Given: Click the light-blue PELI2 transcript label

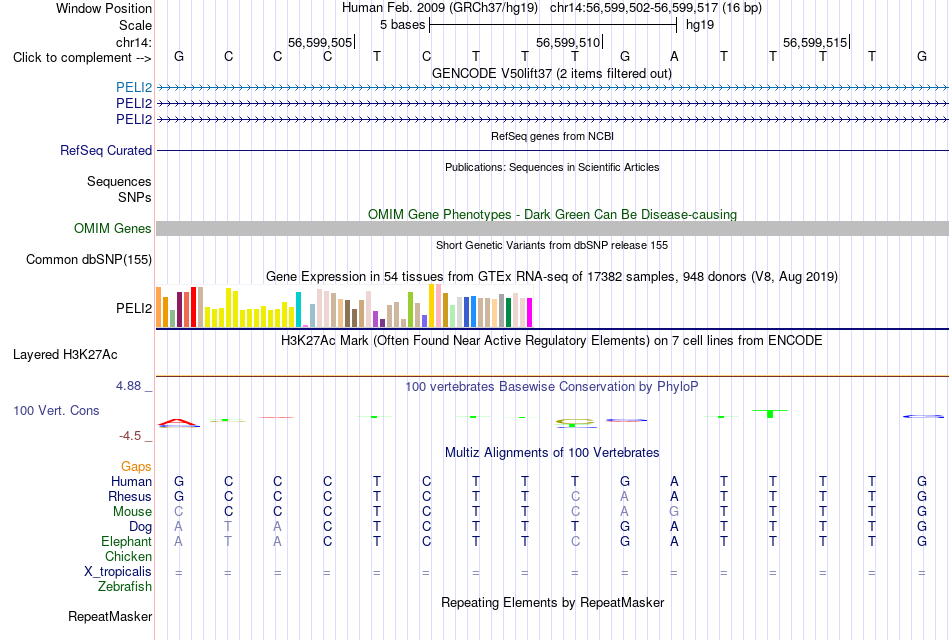Looking at the screenshot, I should point(134,88).
